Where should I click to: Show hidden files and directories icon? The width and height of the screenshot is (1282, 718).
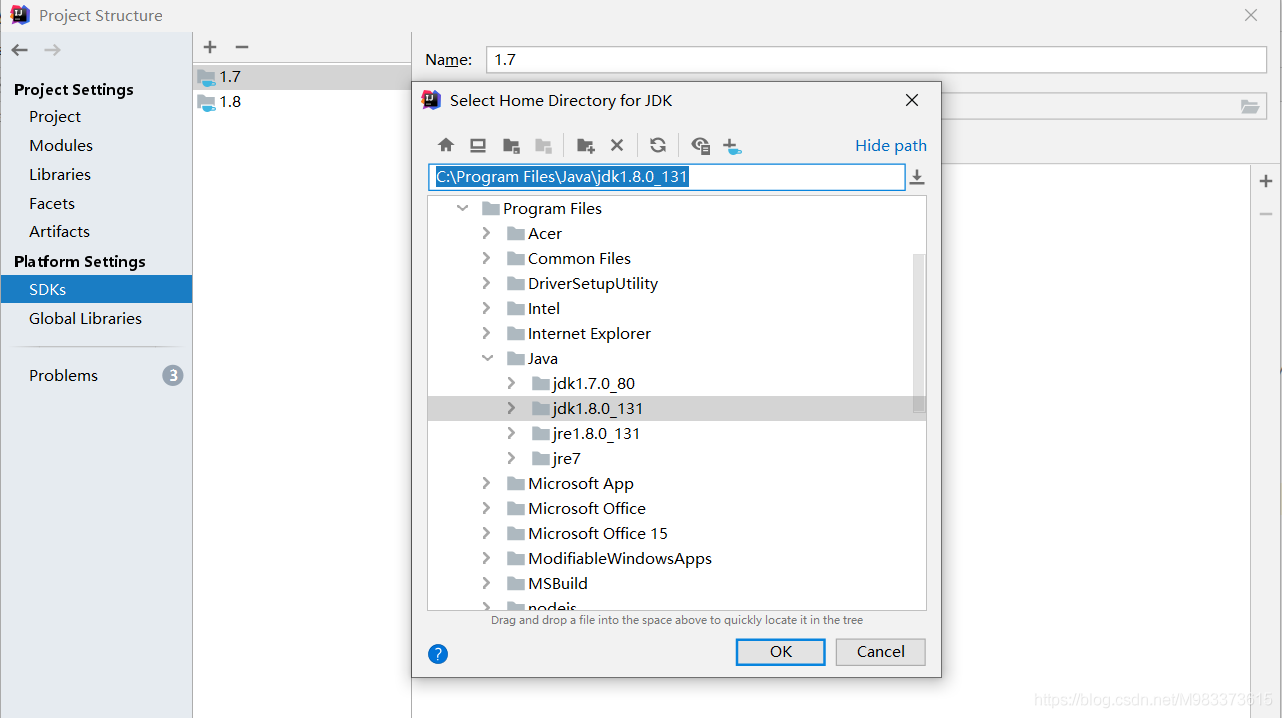pos(700,146)
